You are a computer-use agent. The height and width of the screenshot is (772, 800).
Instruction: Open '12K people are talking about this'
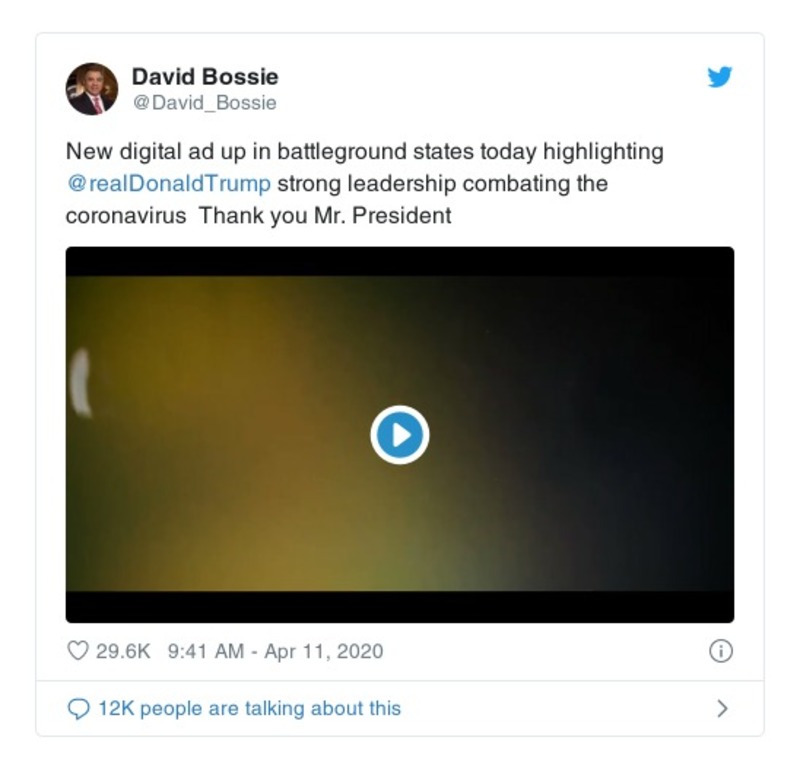click(x=249, y=708)
